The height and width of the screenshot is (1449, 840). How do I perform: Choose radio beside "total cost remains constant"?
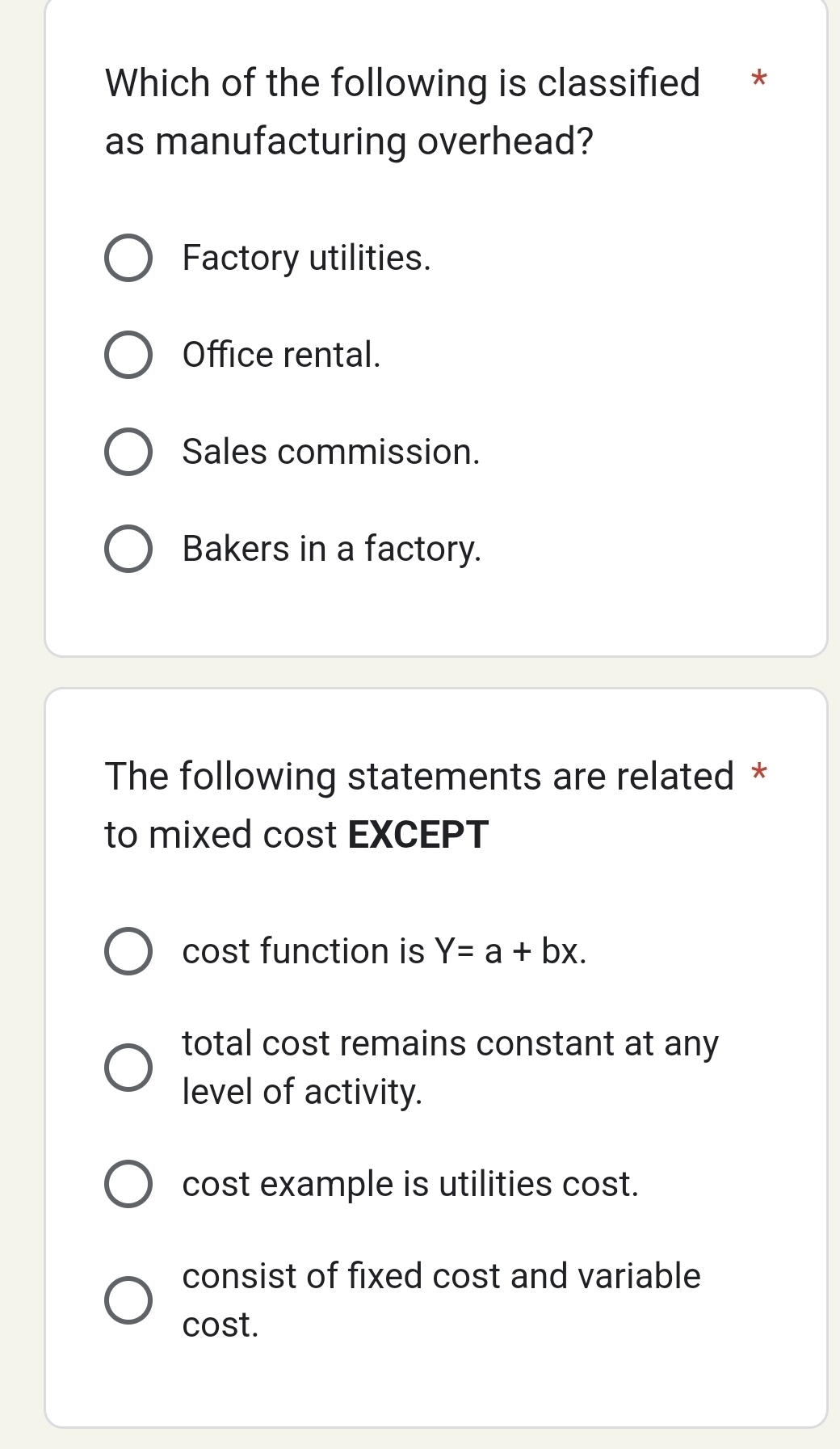coord(128,1068)
